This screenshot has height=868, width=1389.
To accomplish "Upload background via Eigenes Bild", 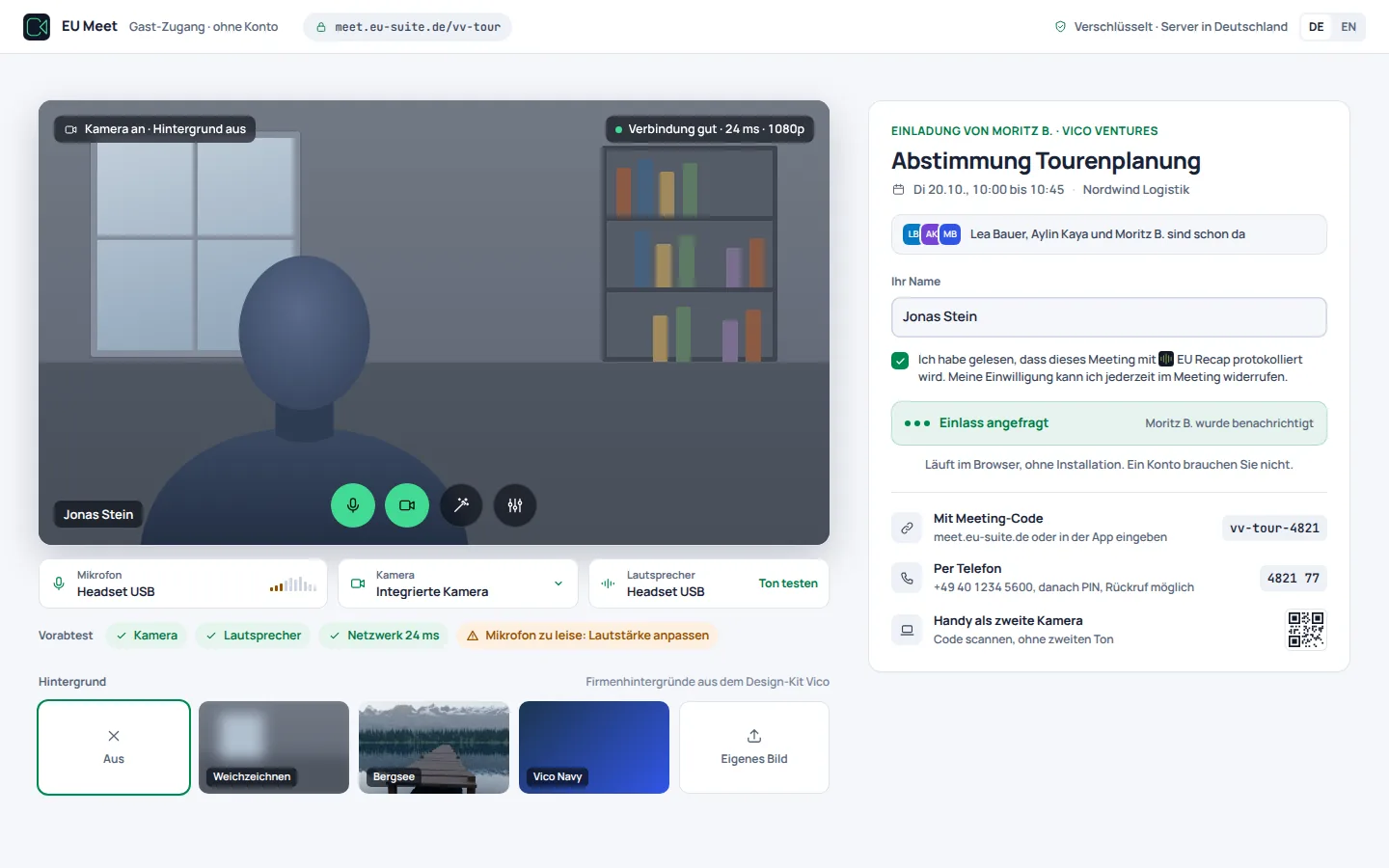I will [x=754, y=747].
